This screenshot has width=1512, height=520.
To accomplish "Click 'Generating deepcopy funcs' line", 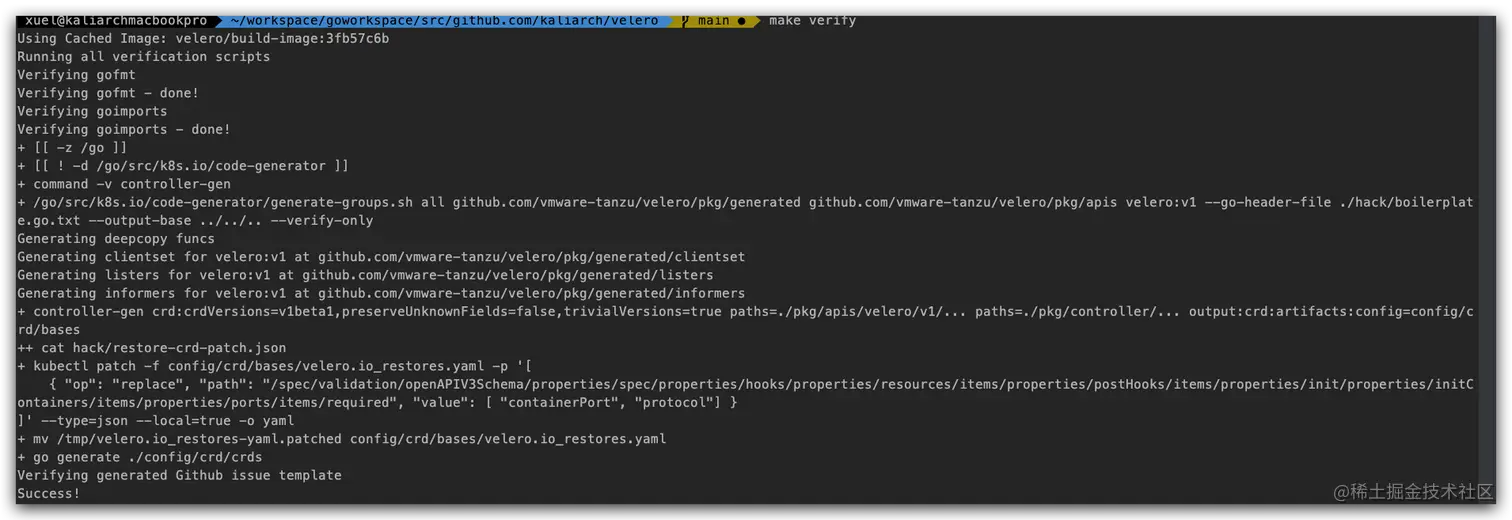I will click(x=116, y=238).
